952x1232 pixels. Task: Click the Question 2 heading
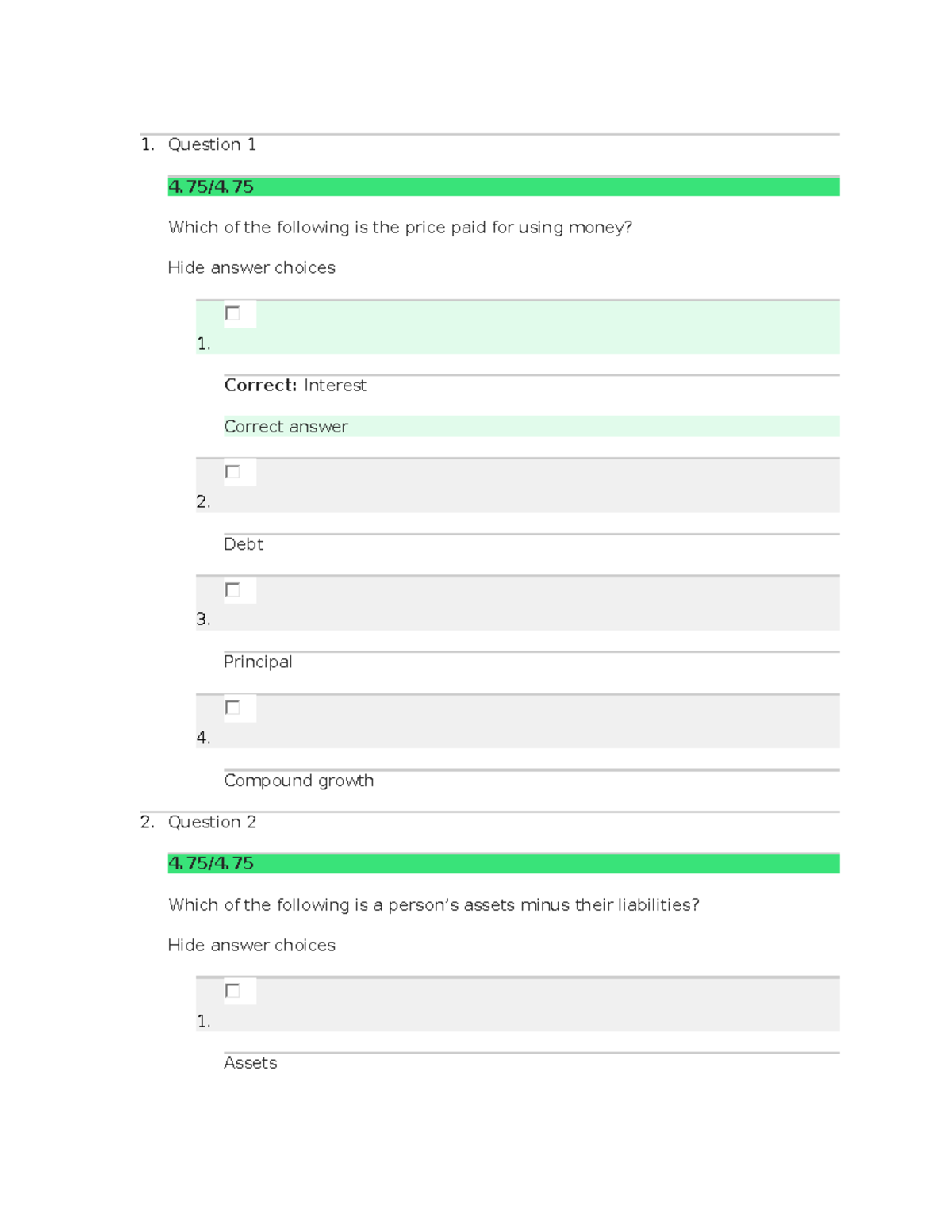(x=212, y=822)
